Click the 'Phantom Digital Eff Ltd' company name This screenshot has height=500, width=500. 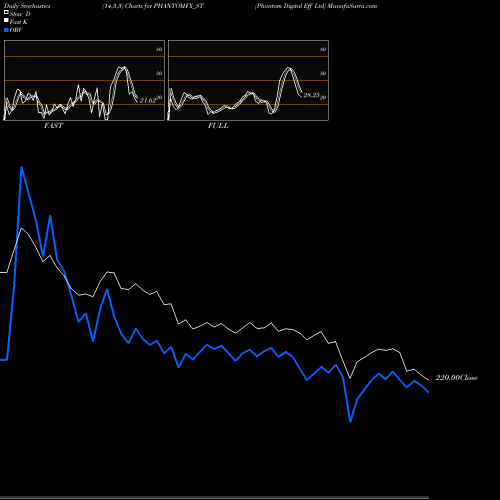[x=290, y=6]
